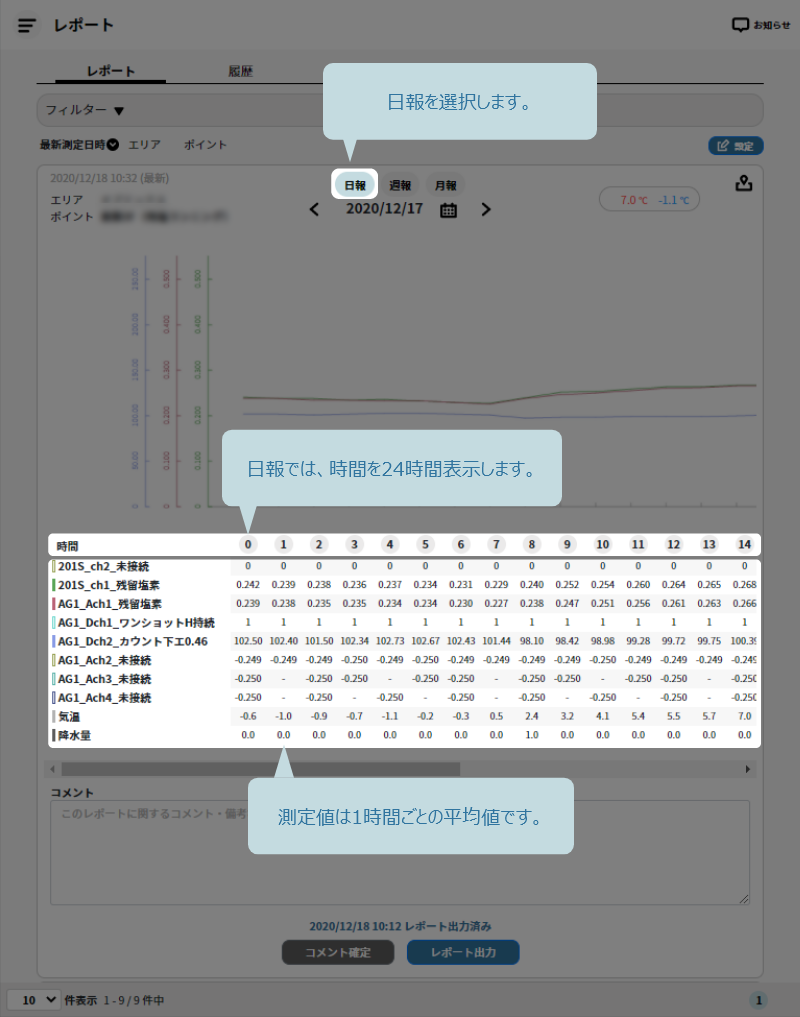800x1017 pixels.
Task: Select the 日報 daily report tab
Action: pyautogui.click(x=355, y=185)
